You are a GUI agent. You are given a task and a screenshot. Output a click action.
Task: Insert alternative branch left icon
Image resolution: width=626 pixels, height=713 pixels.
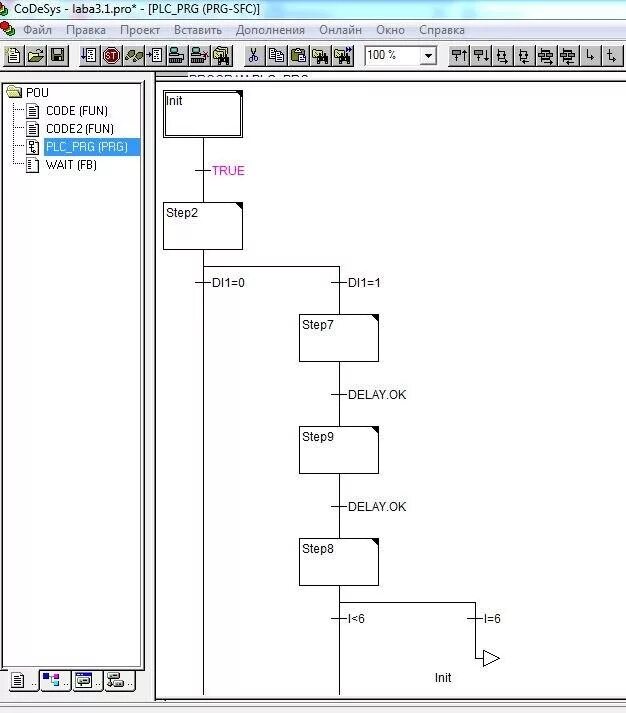524,55
